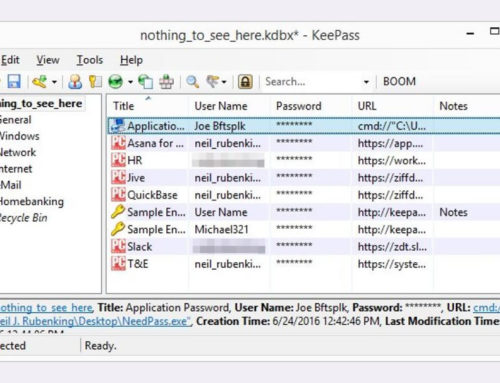This screenshot has width=500, height=383.
Task: Click the Jive entry PC icon
Action: click(118, 177)
